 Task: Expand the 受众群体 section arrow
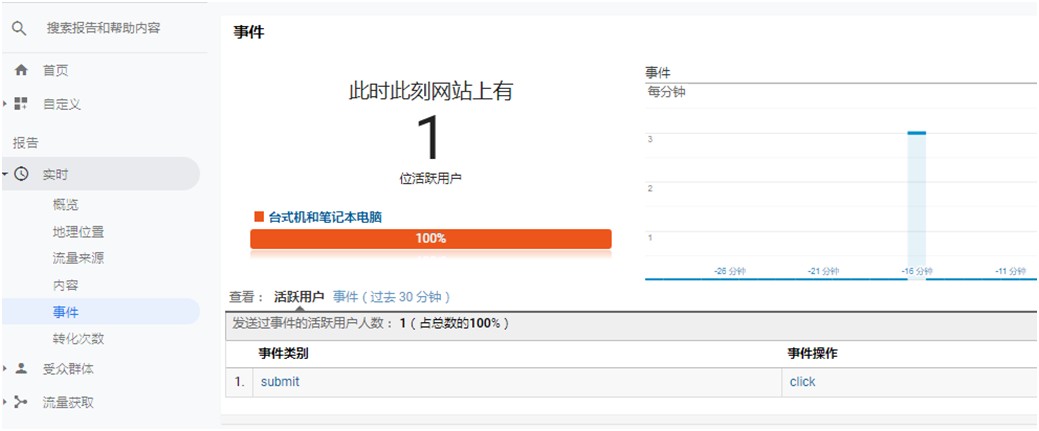coord(5,369)
